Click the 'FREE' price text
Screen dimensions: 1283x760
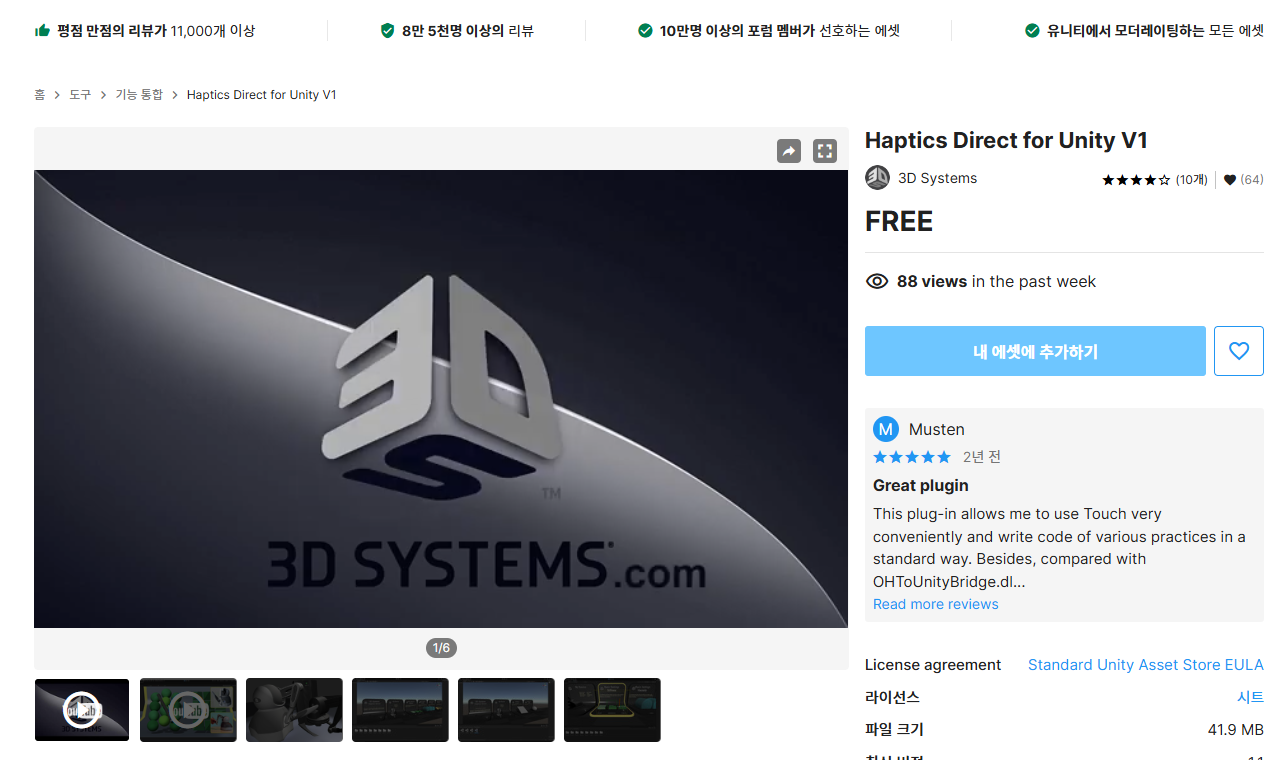coord(899,222)
